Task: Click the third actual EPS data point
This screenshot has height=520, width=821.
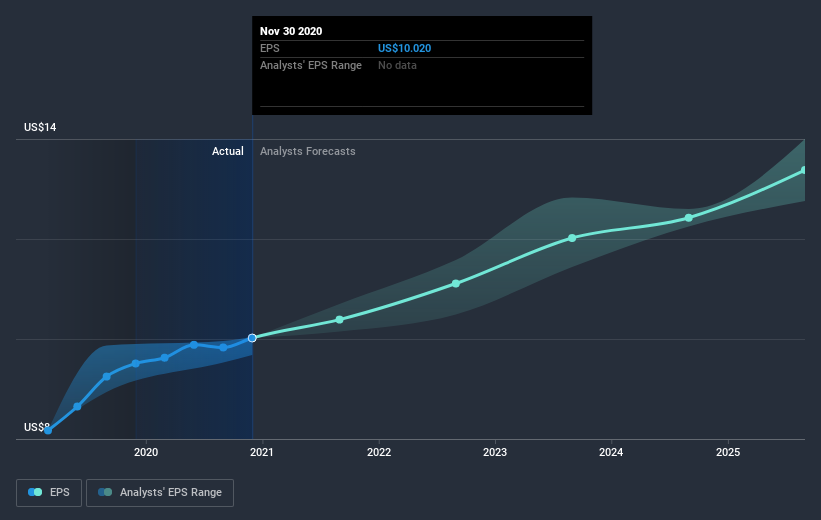Action: point(106,377)
